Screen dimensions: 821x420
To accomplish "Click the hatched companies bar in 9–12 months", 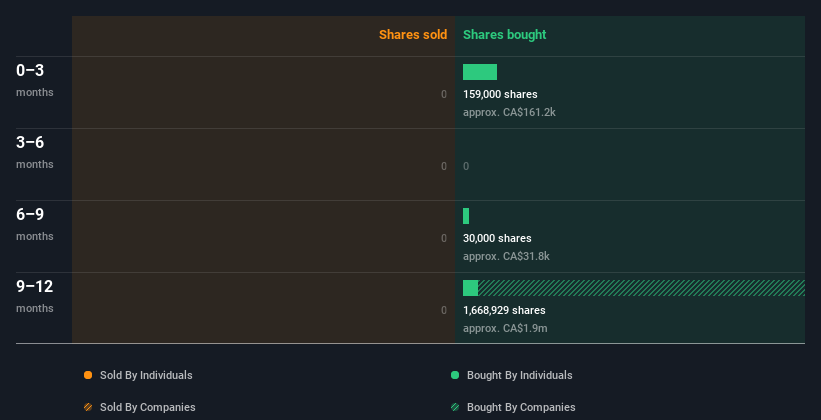I will (x=641, y=288).
